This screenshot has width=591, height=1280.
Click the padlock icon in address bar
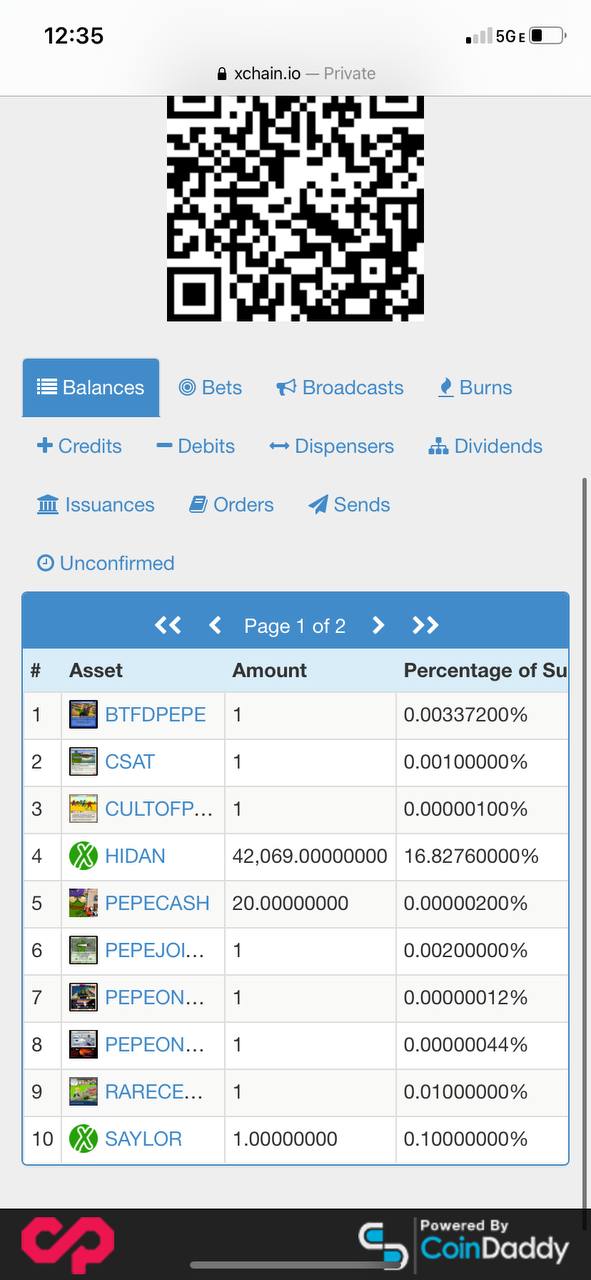click(x=222, y=74)
